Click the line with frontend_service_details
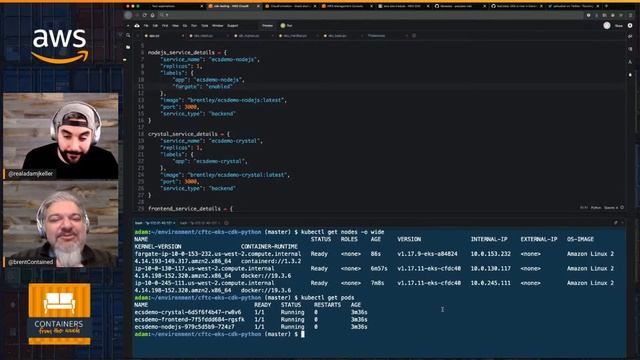Image resolution: width=640 pixels, height=360 pixels. tap(190, 209)
